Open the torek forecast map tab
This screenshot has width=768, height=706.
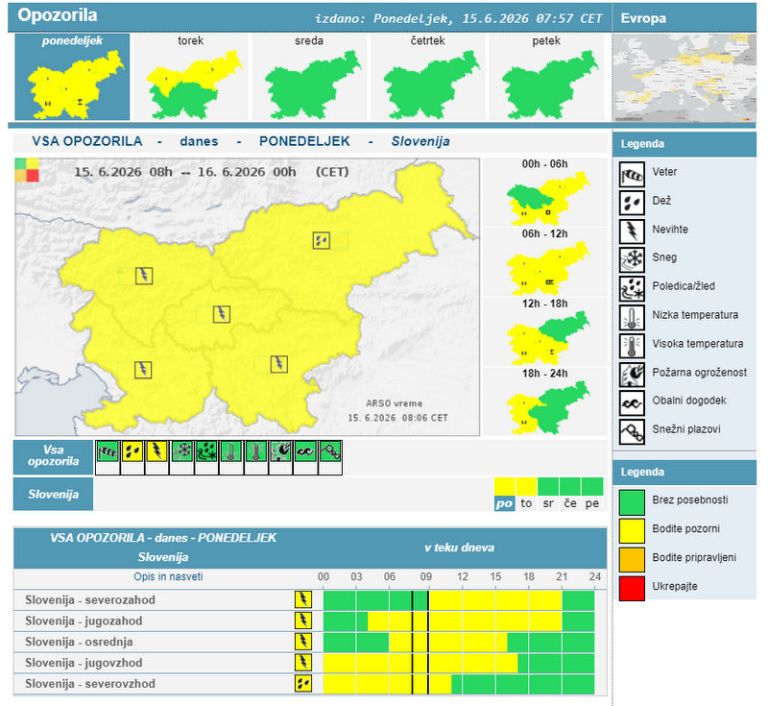click(x=191, y=77)
